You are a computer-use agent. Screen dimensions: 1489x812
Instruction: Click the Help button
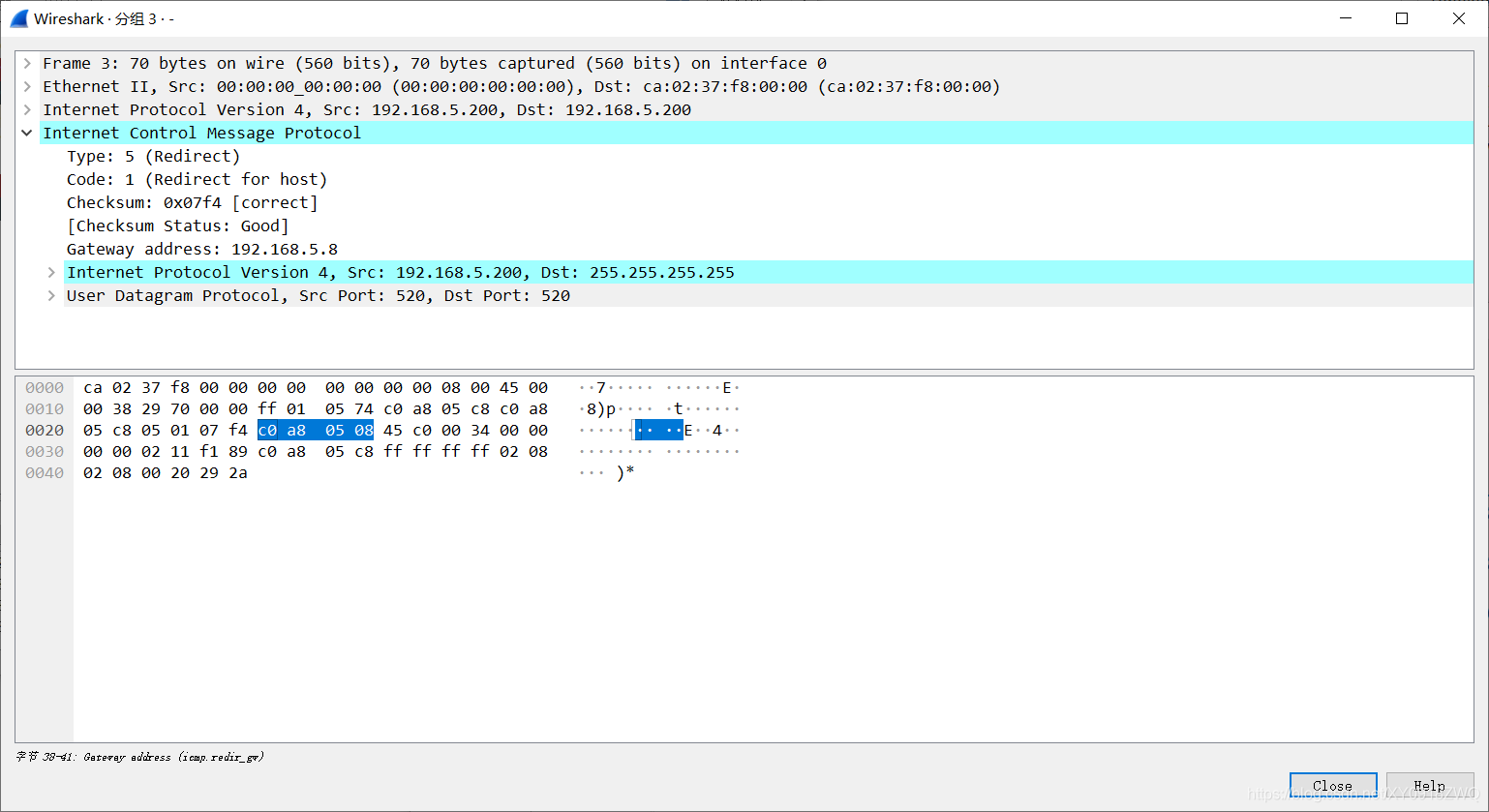[1429, 786]
